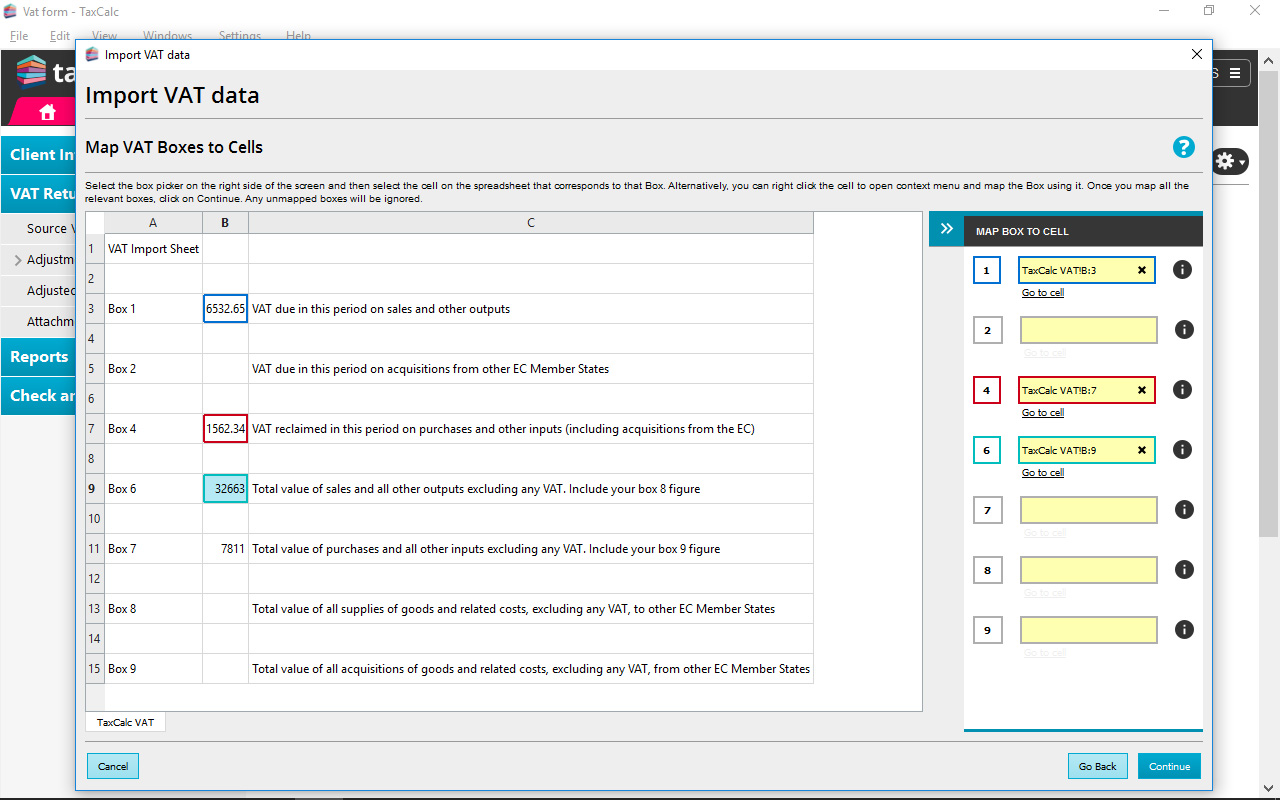Screen dimensions: 1280x800
Task: Clear the Box 1 cell mapping
Action: click(1142, 270)
